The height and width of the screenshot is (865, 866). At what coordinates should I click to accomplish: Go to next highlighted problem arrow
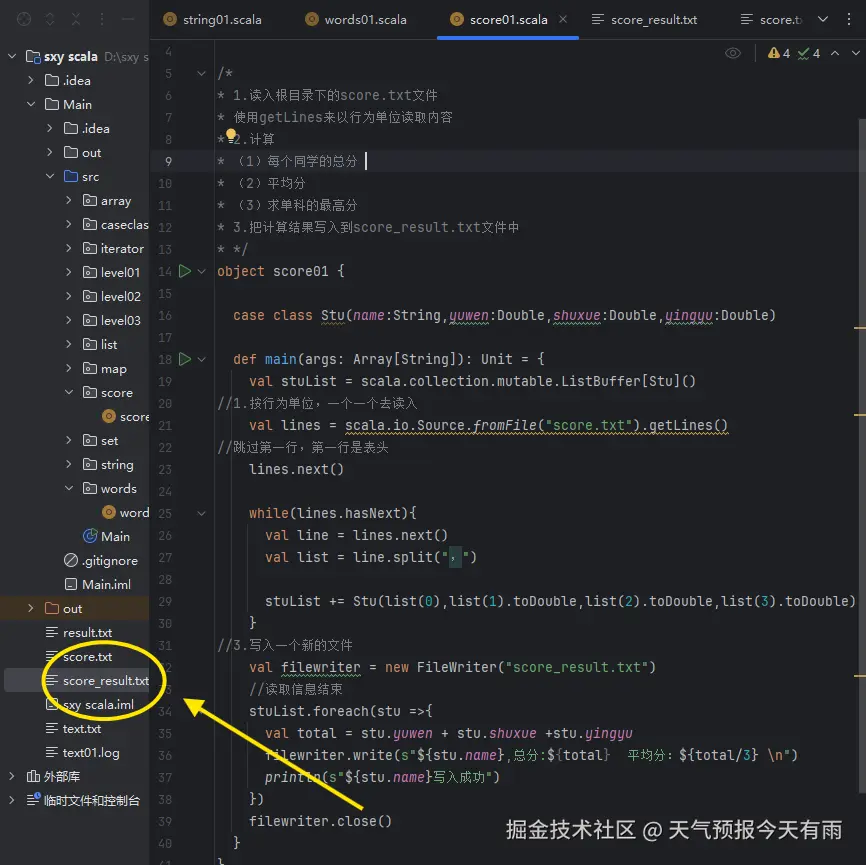point(856,53)
